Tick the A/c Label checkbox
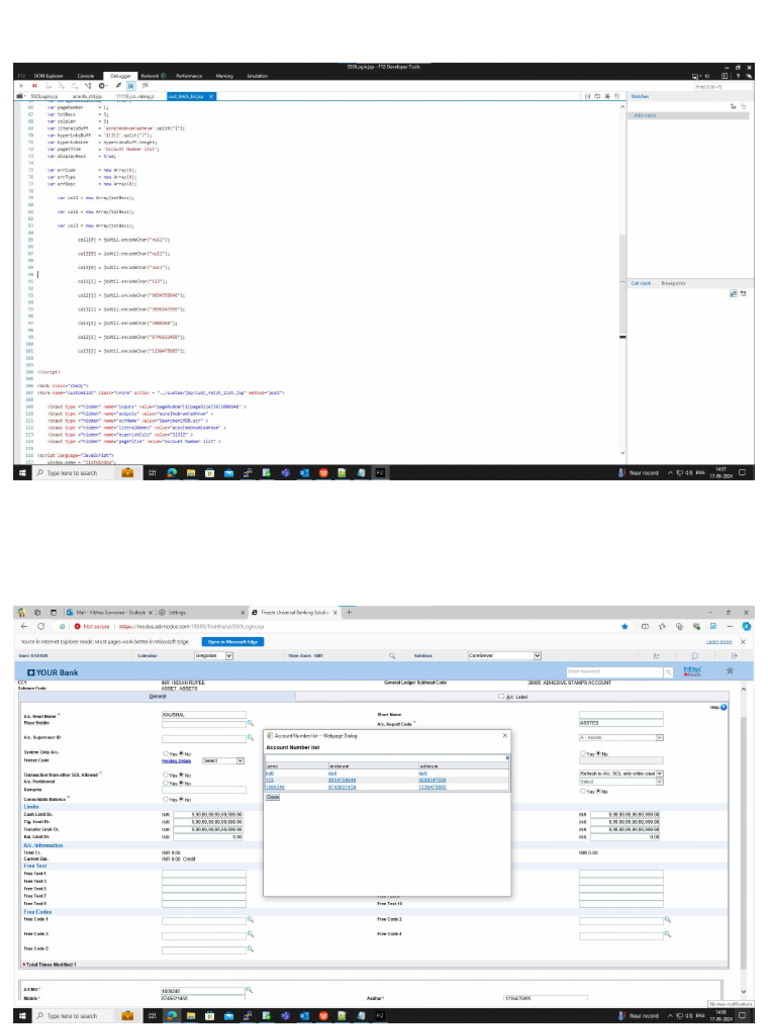This screenshot has height=1024, width=768. click(x=502, y=697)
